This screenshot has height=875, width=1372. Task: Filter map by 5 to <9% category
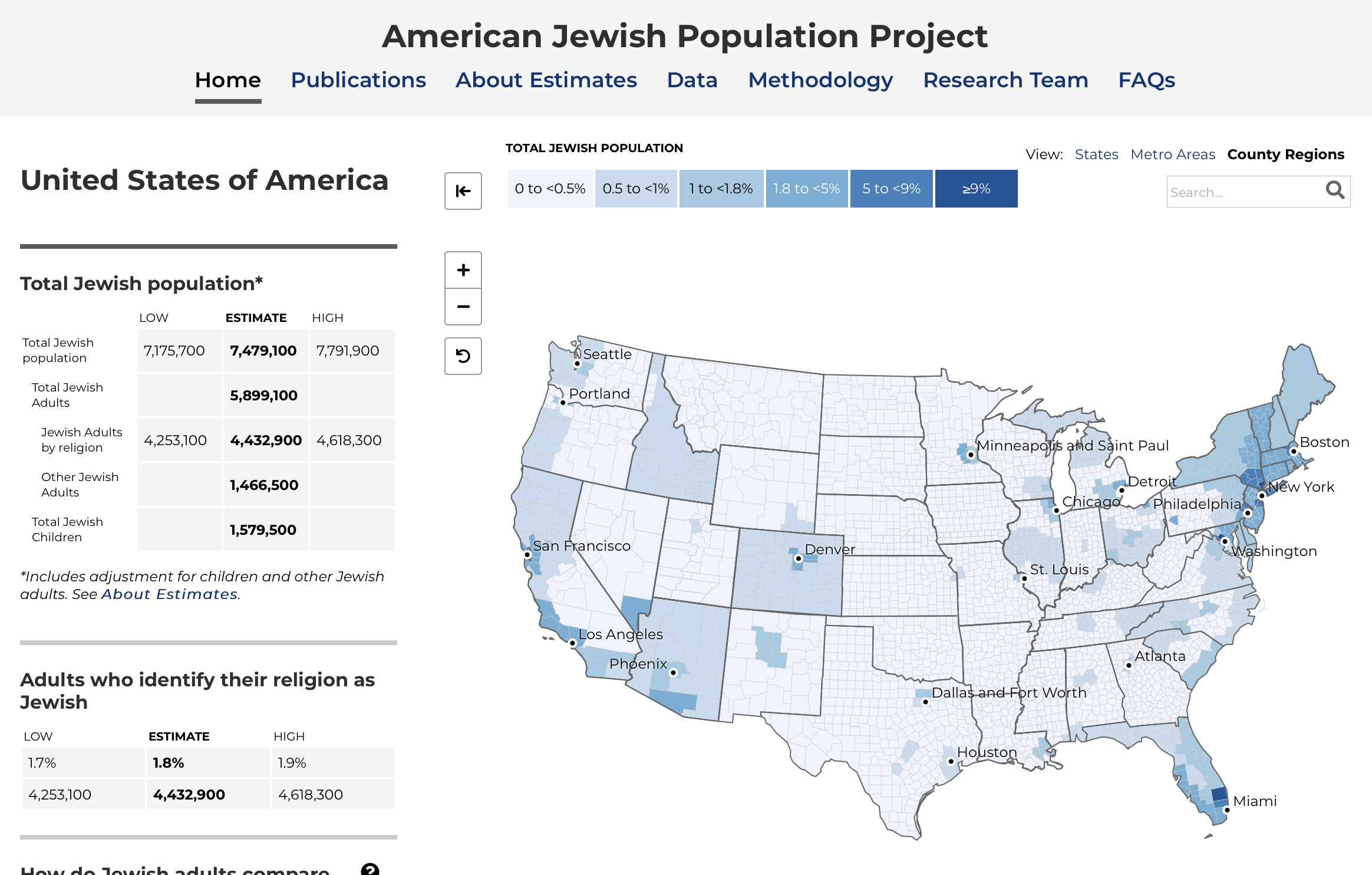pos(891,188)
